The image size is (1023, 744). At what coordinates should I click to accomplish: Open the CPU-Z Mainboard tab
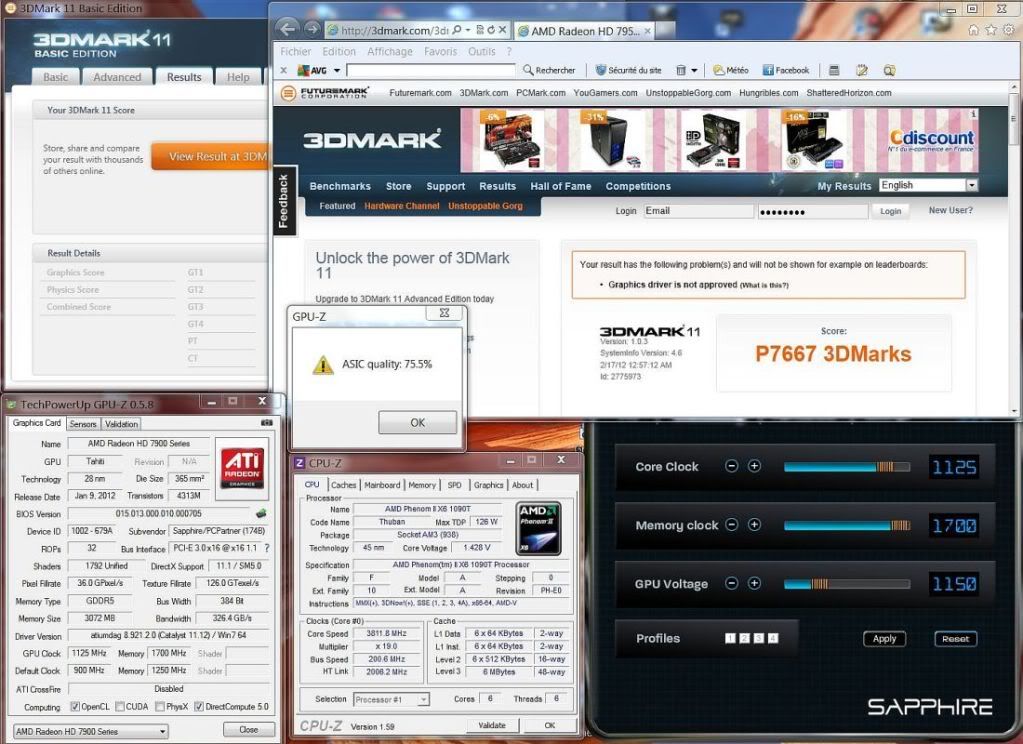click(x=382, y=485)
